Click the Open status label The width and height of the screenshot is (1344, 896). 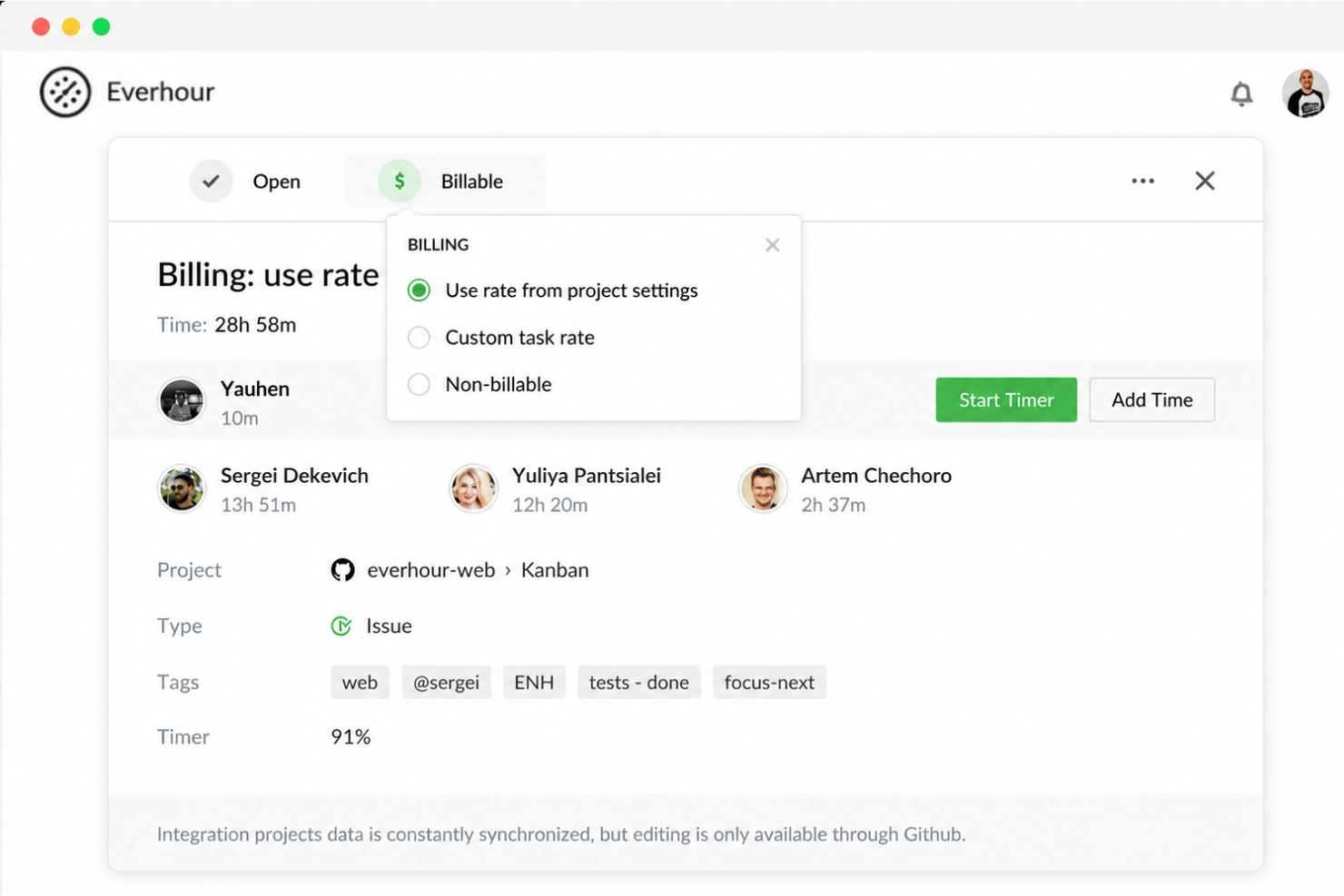click(276, 182)
